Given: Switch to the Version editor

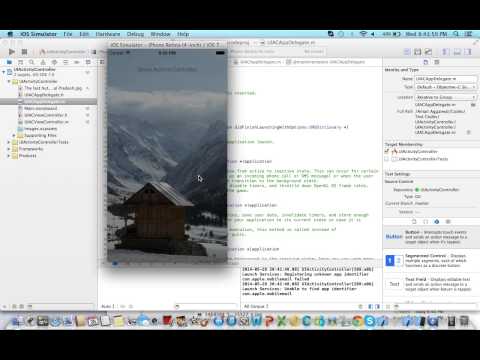Looking at the screenshot, I should click(x=428, y=52).
